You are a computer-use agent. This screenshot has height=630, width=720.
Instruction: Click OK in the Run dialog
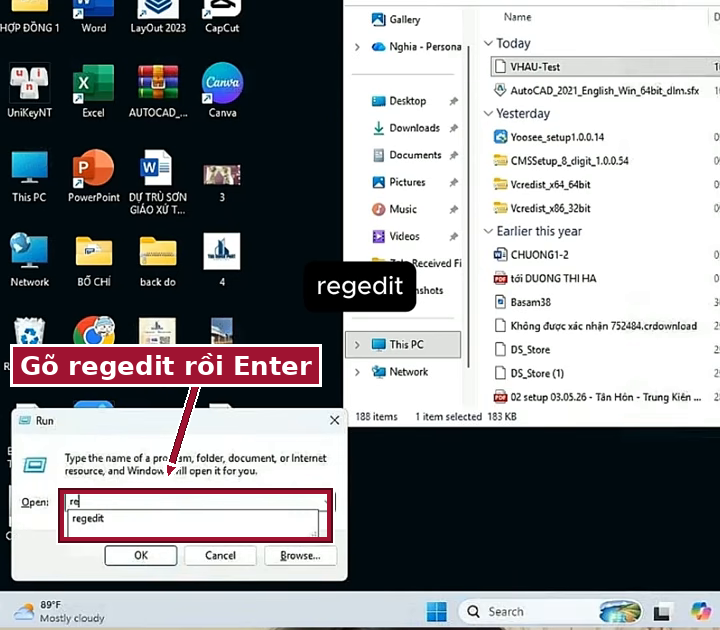point(141,556)
